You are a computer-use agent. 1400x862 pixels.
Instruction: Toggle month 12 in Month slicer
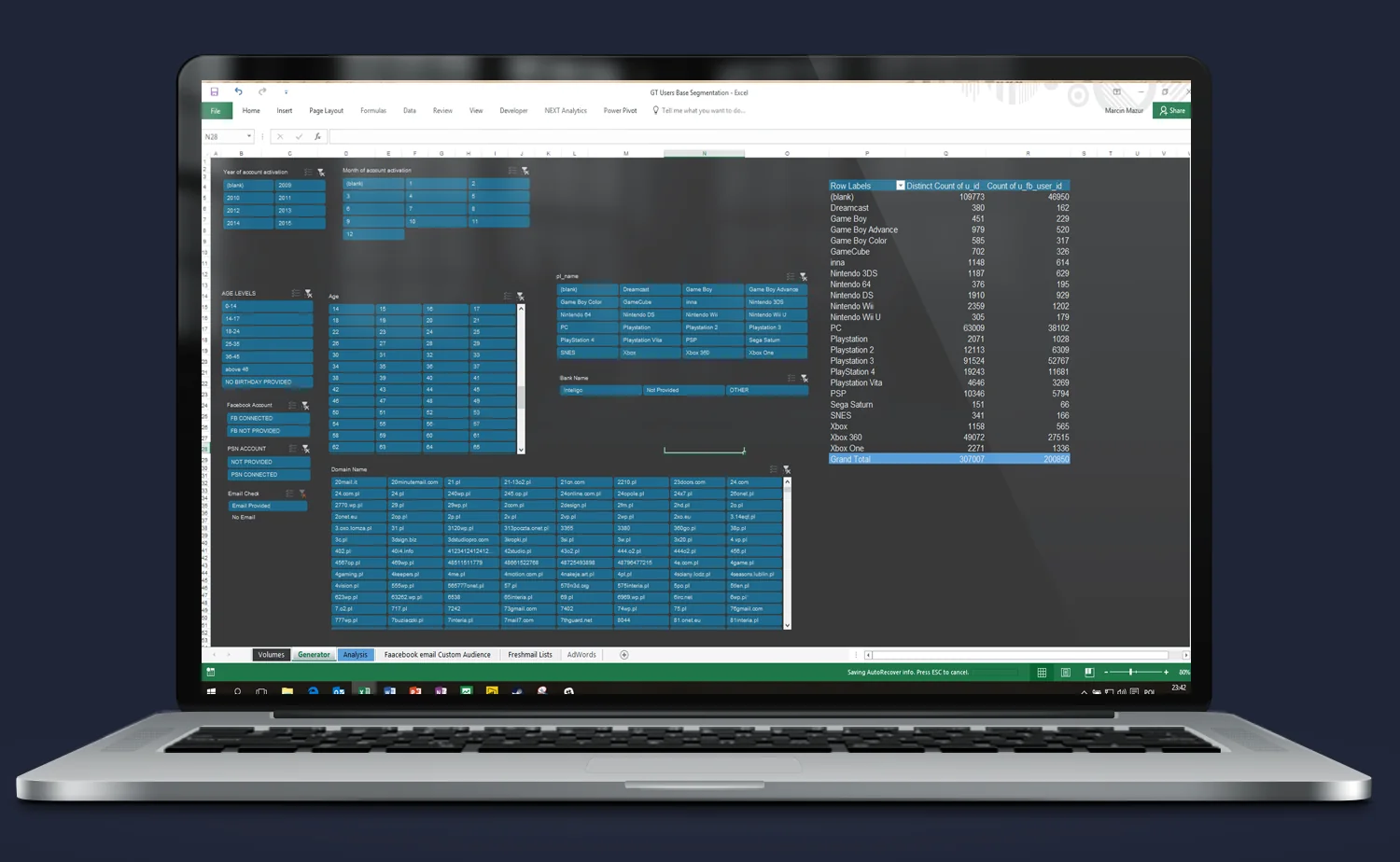(373, 234)
